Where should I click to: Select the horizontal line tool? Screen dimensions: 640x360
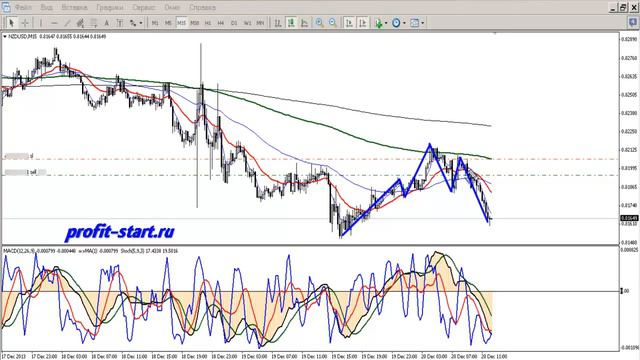tap(54, 23)
